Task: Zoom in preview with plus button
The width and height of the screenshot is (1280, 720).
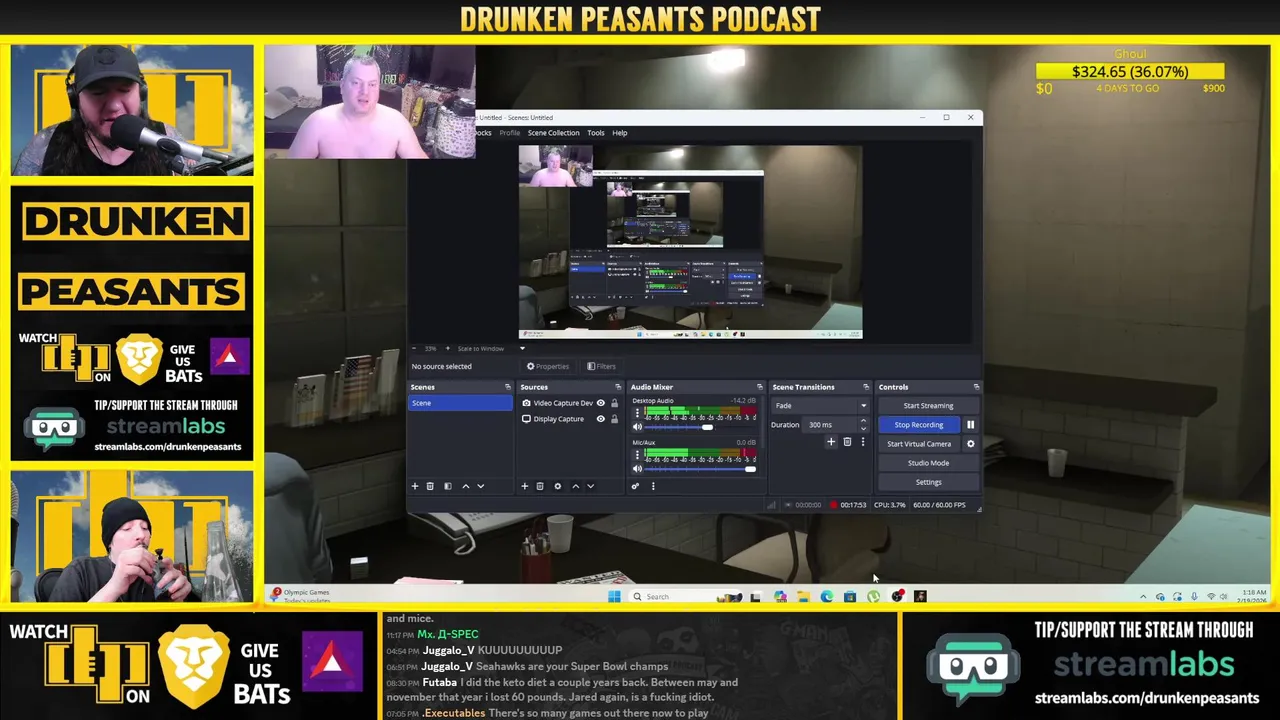Action: 448,348
